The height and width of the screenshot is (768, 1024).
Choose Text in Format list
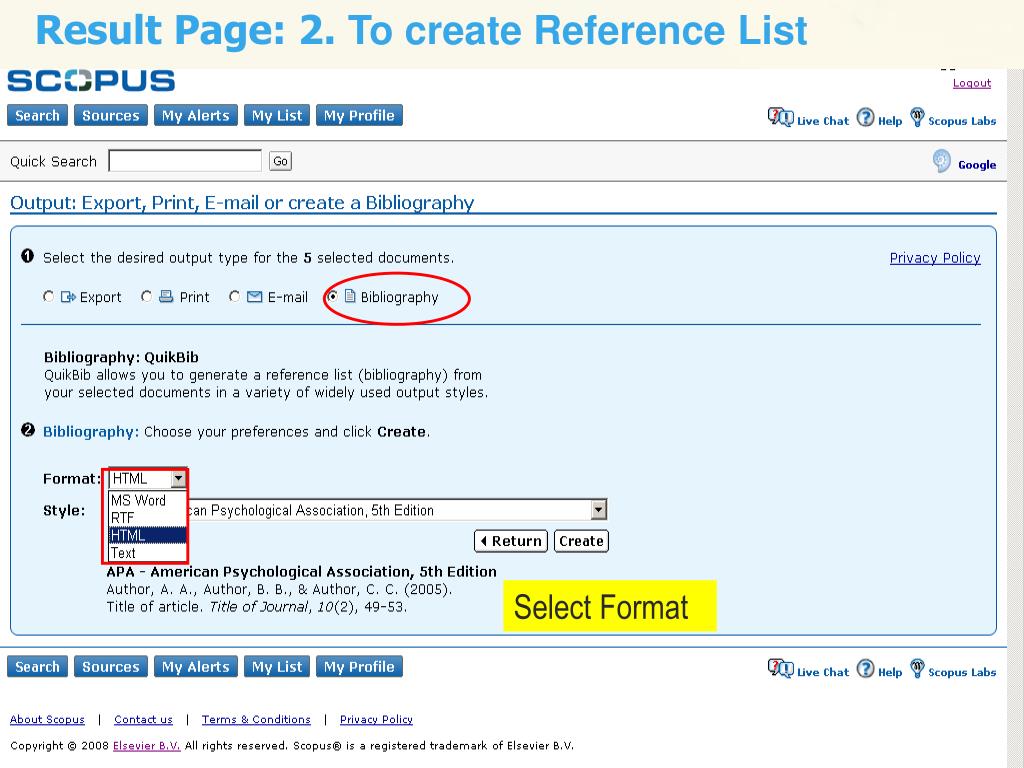[x=147, y=553]
